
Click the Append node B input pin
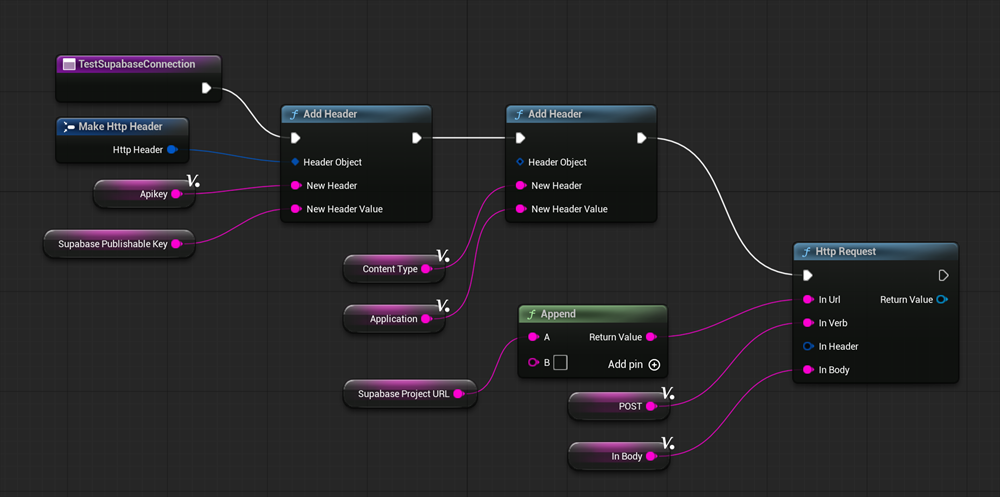click(534, 363)
